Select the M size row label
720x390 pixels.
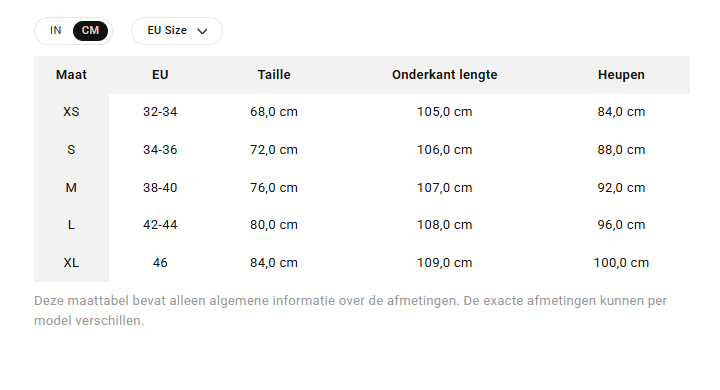click(71, 188)
